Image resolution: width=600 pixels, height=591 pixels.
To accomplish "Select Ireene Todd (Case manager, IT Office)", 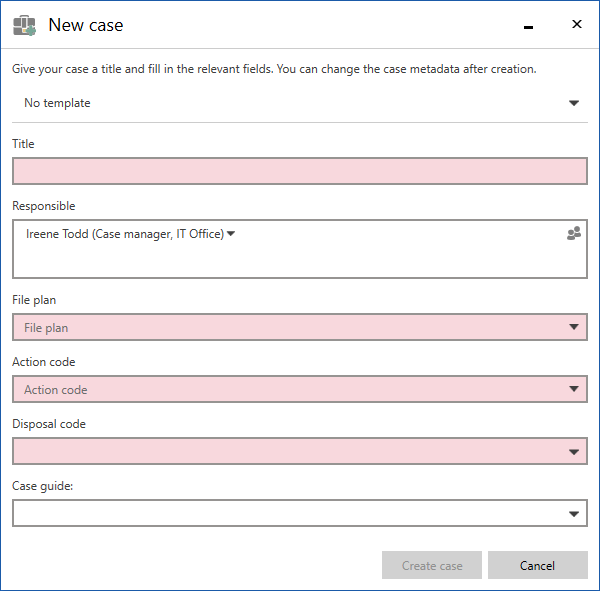I will click(x=125, y=234).
